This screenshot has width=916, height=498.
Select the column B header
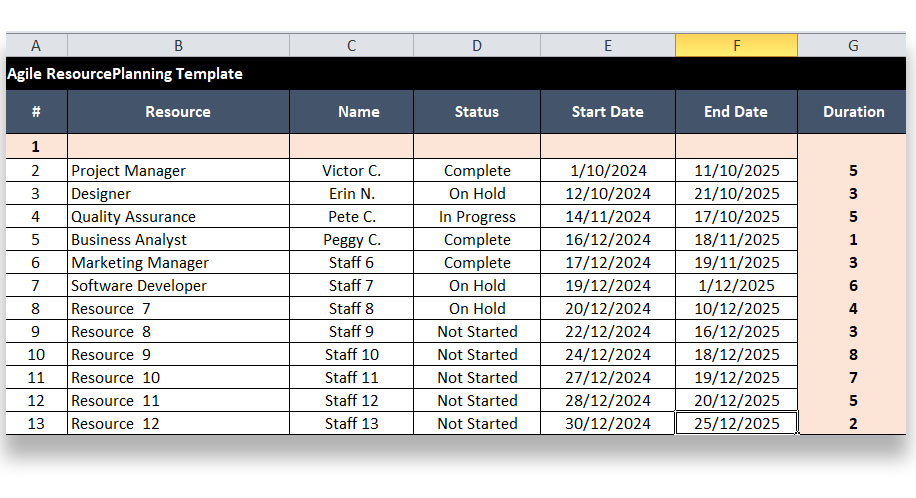tap(178, 45)
